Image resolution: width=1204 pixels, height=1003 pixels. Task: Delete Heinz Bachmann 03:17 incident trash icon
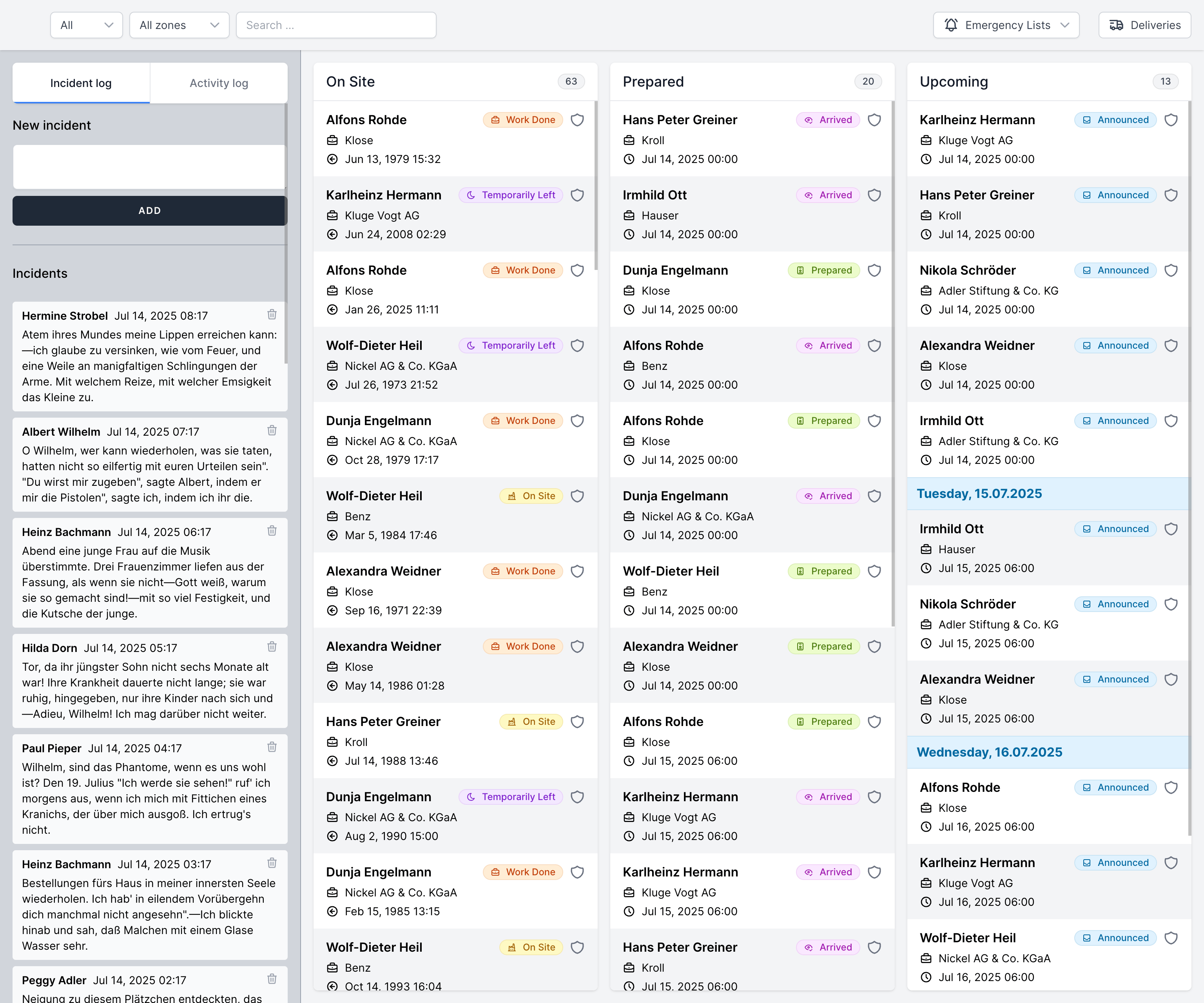(272, 863)
